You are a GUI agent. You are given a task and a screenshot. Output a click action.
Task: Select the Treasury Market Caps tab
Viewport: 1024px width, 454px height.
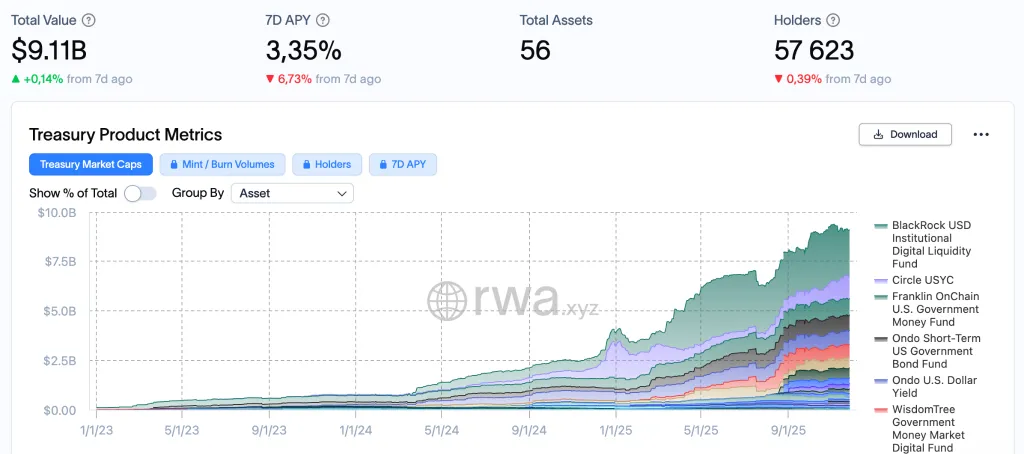point(91,165)
